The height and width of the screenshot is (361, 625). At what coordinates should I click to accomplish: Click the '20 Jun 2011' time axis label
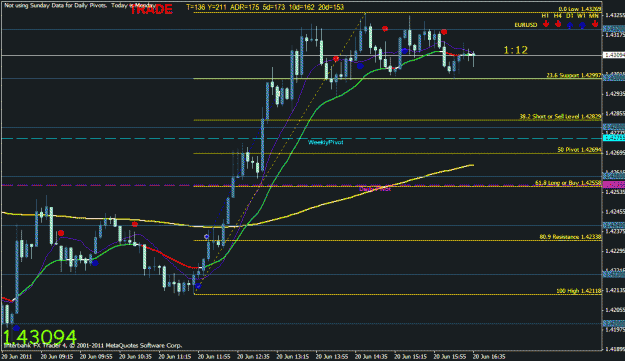point(17,356)
